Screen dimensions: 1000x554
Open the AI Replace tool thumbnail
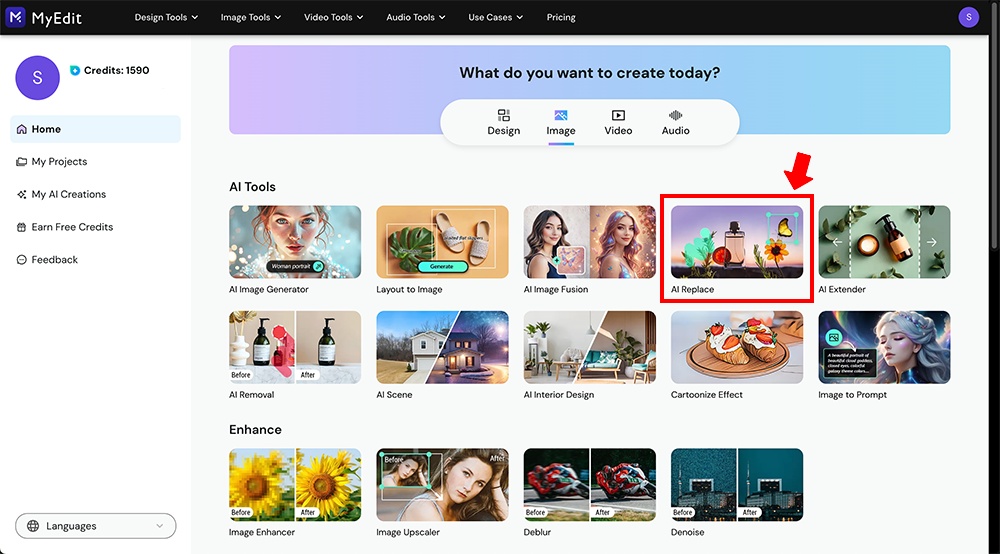pos(737,242)
